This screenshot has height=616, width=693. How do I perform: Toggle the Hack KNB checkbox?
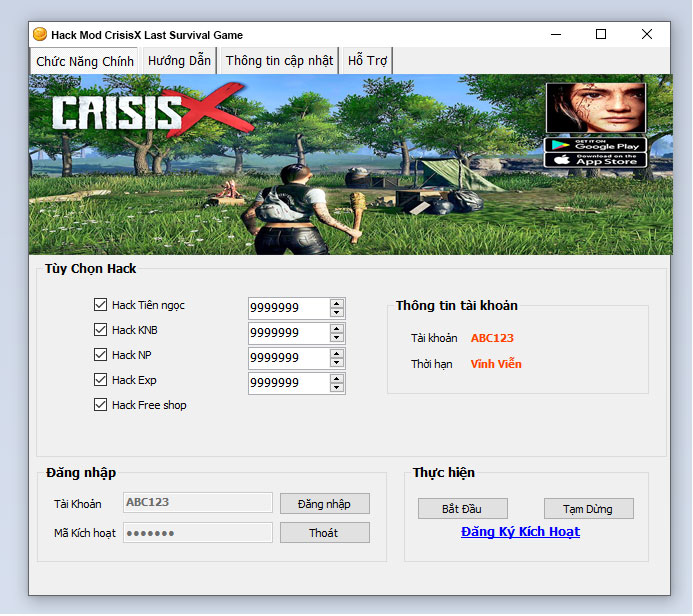click(100, 330)
